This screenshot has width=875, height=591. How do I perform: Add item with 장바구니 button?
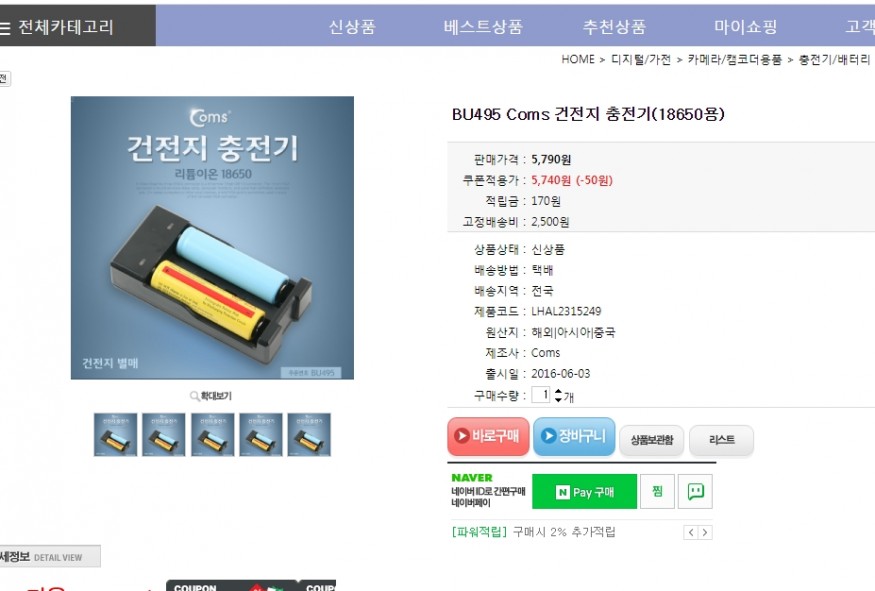click(574, 436)
